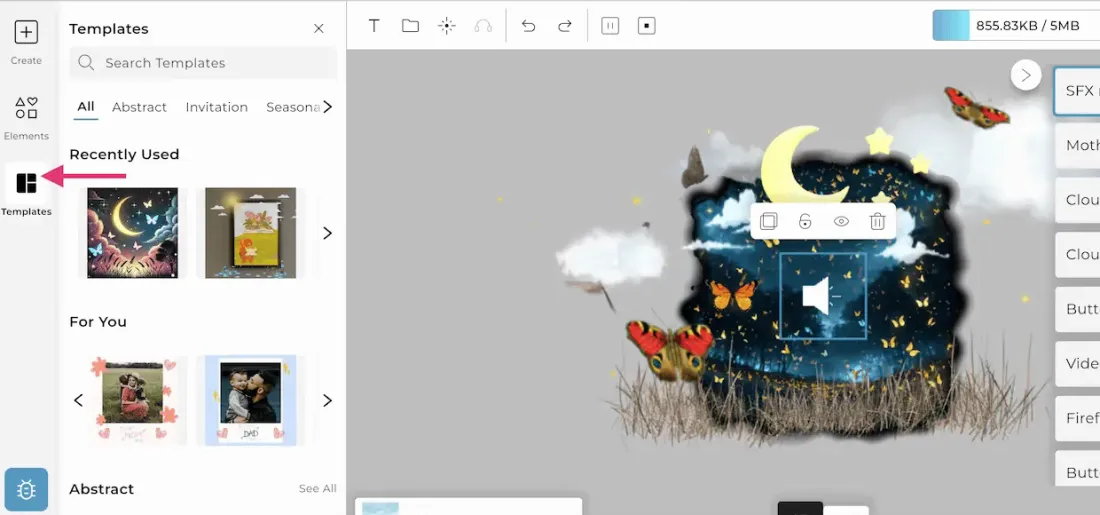
Task: Select the All templates tab
Action: click(x=86, y=107)
